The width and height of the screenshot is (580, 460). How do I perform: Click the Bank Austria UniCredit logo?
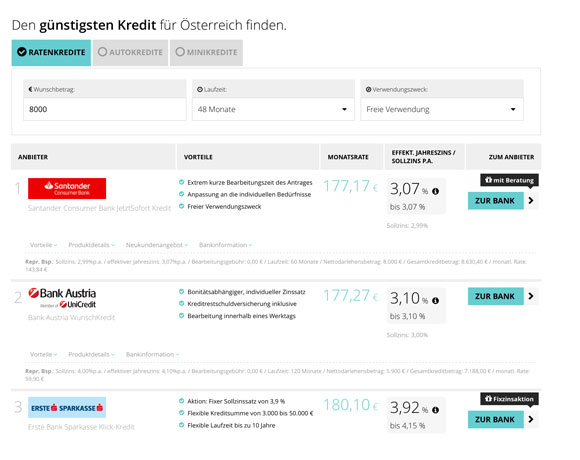(x=63, y=298)
